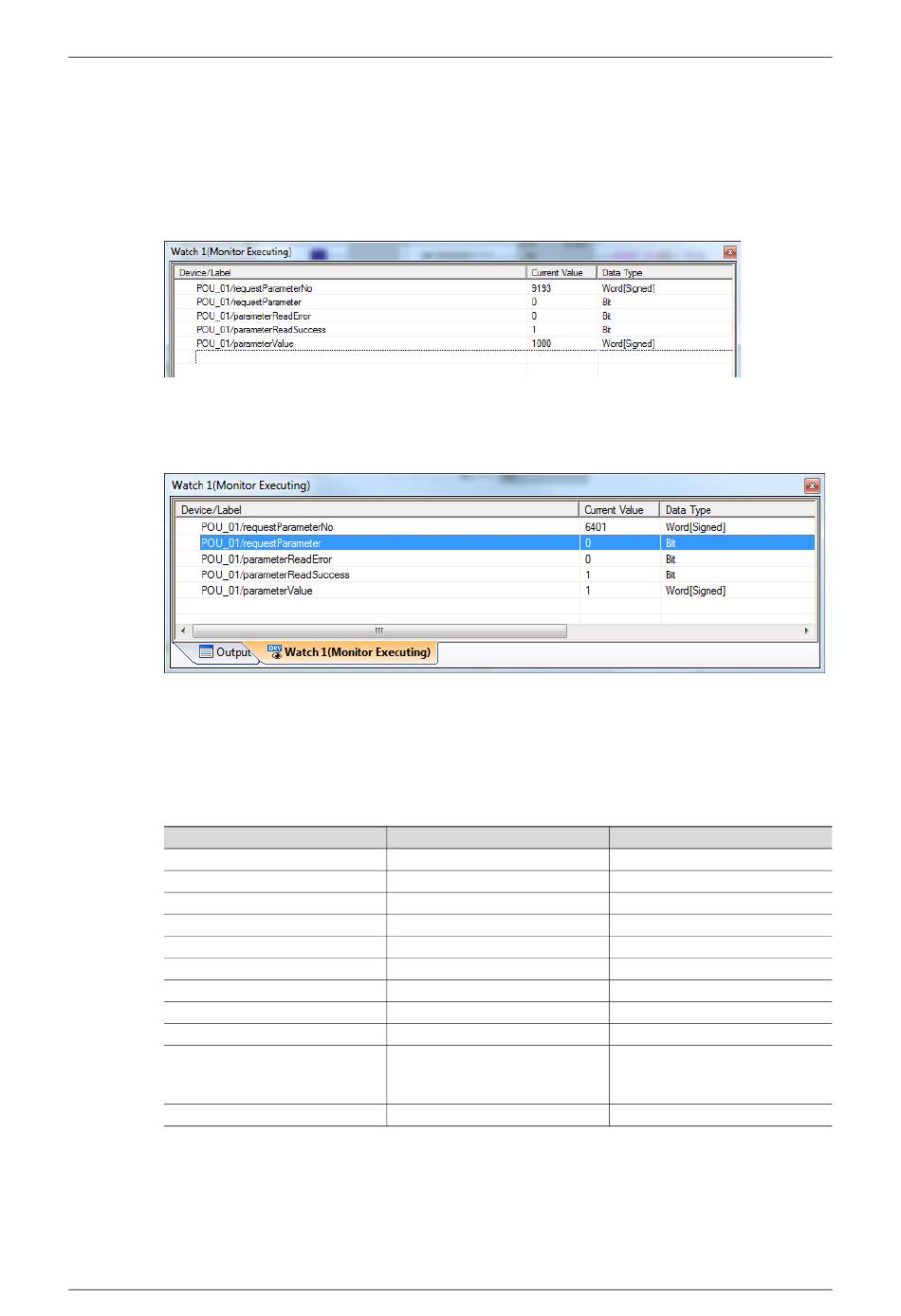This screenshot has width=901, height=1316.
Task: Click the value 9193 cell
Action: pos(561,288)
